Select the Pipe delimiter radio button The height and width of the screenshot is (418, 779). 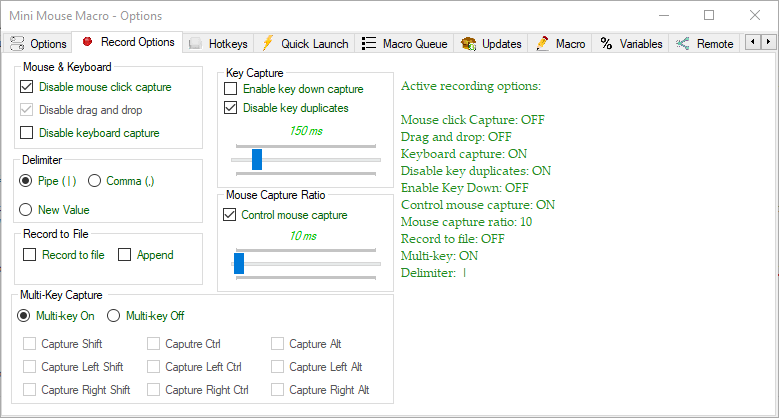pos(25,181)
